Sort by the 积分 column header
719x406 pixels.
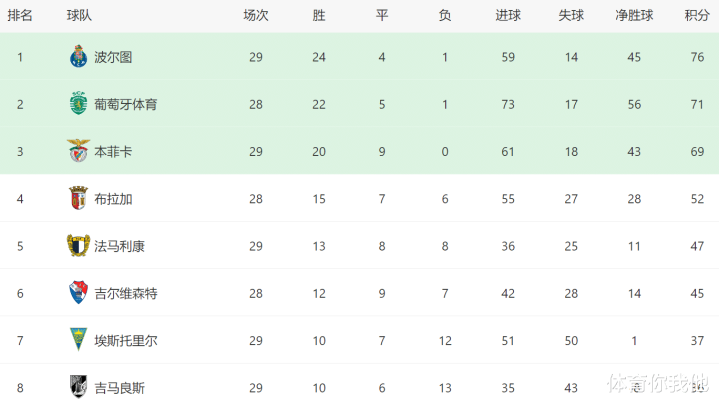(696, 15)
